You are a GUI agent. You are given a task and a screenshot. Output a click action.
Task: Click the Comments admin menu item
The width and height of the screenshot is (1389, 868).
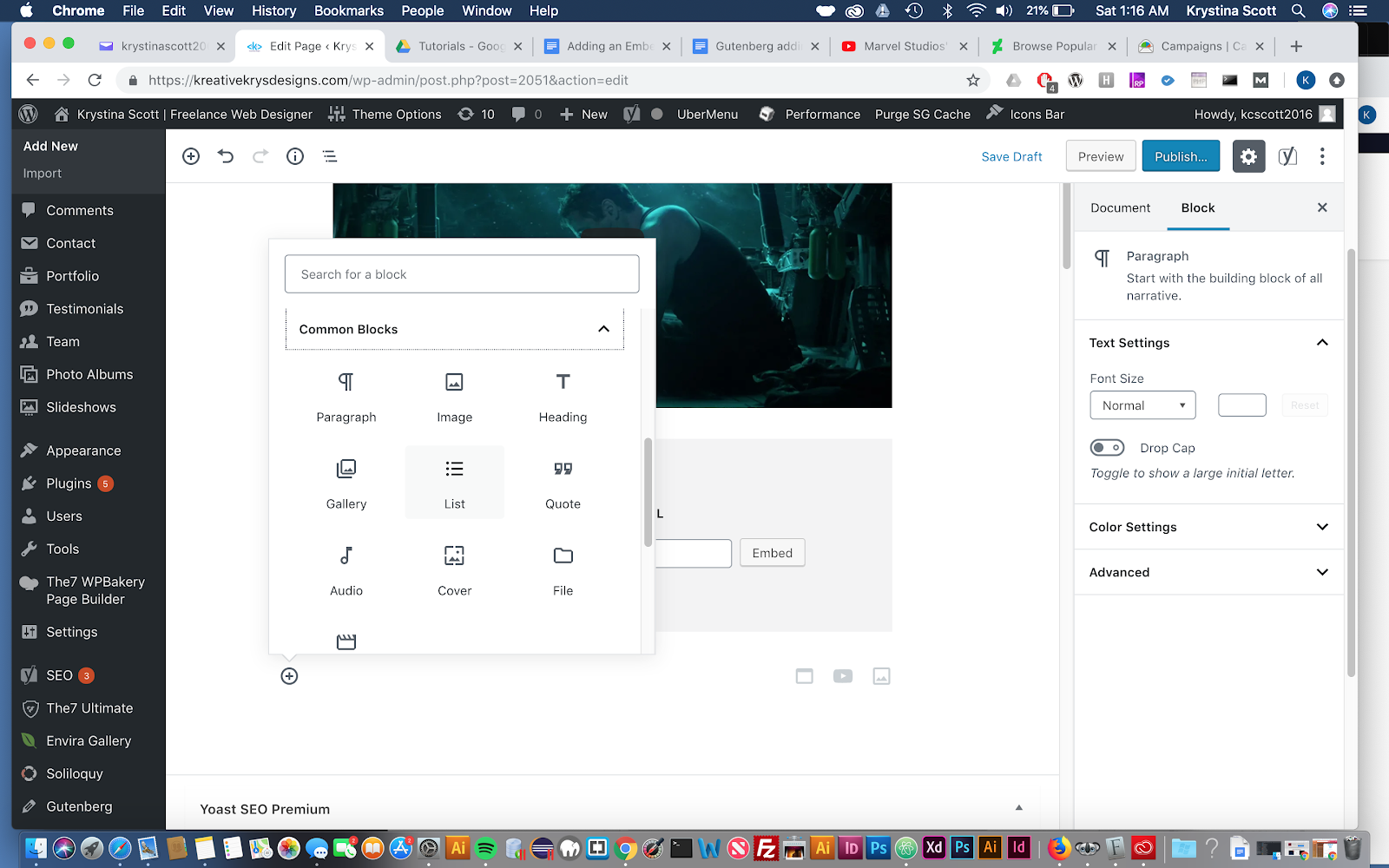[x=79, y=210]
